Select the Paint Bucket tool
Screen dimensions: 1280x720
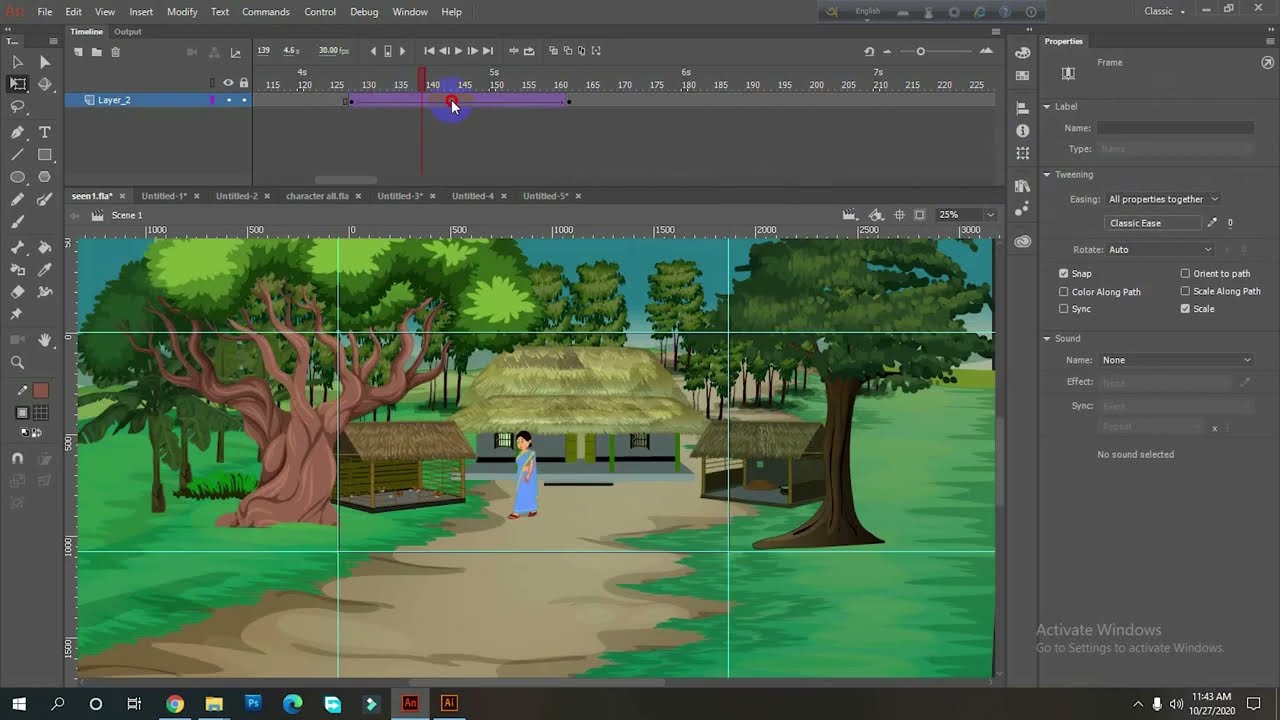tap(44, 247)
